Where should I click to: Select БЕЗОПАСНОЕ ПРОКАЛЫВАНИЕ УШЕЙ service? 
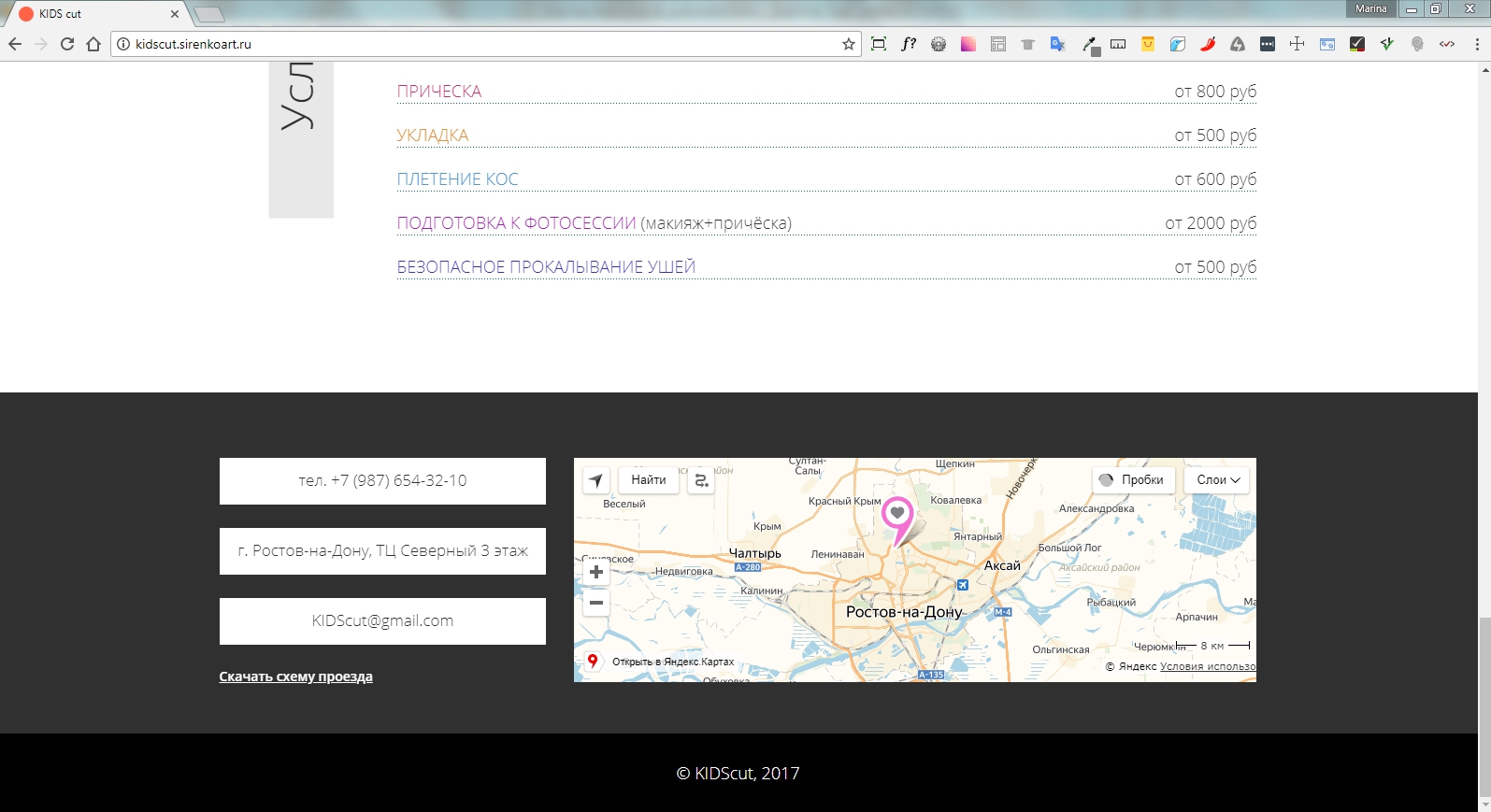point(826,267)
